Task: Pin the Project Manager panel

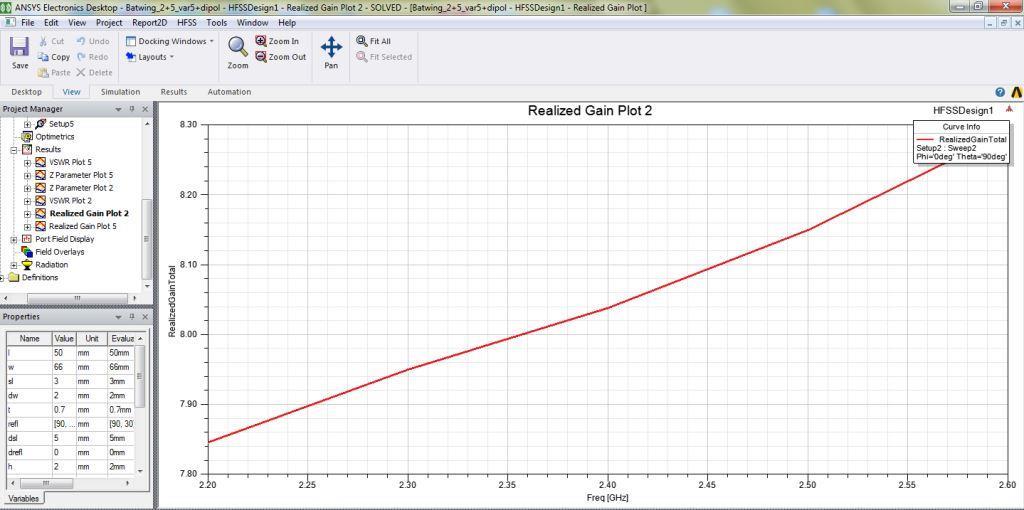Action: tap(132, 109)
